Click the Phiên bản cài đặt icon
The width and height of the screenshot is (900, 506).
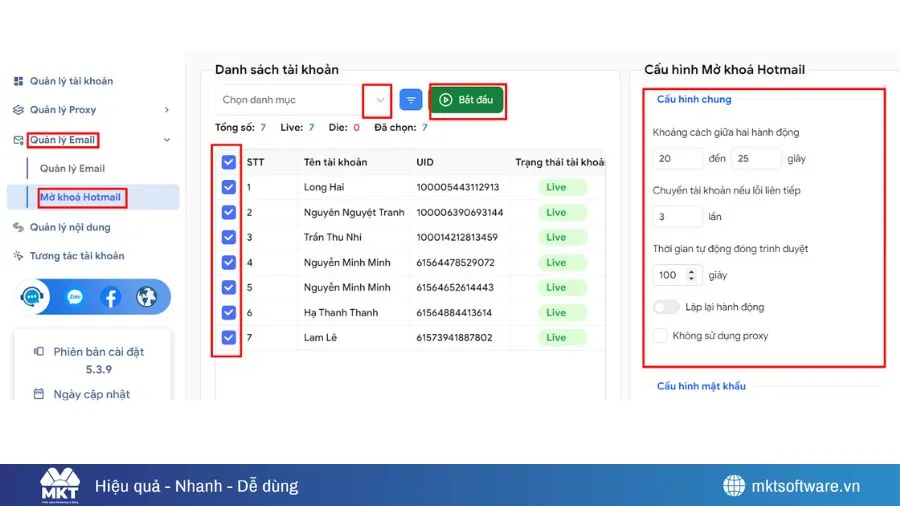[x=38, y=351]
